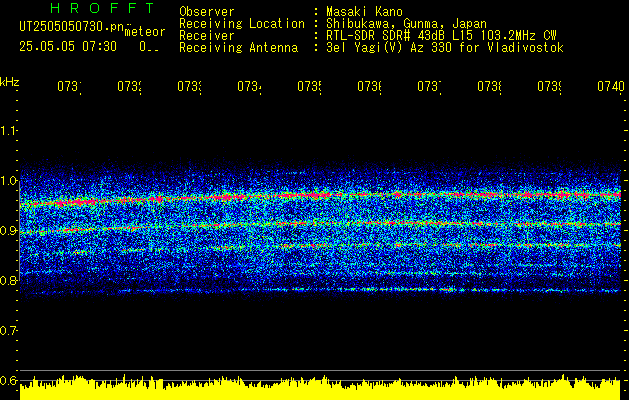Select the UT2505050730.pn filename text
This screenshot has width=629, height=400.
72,26
